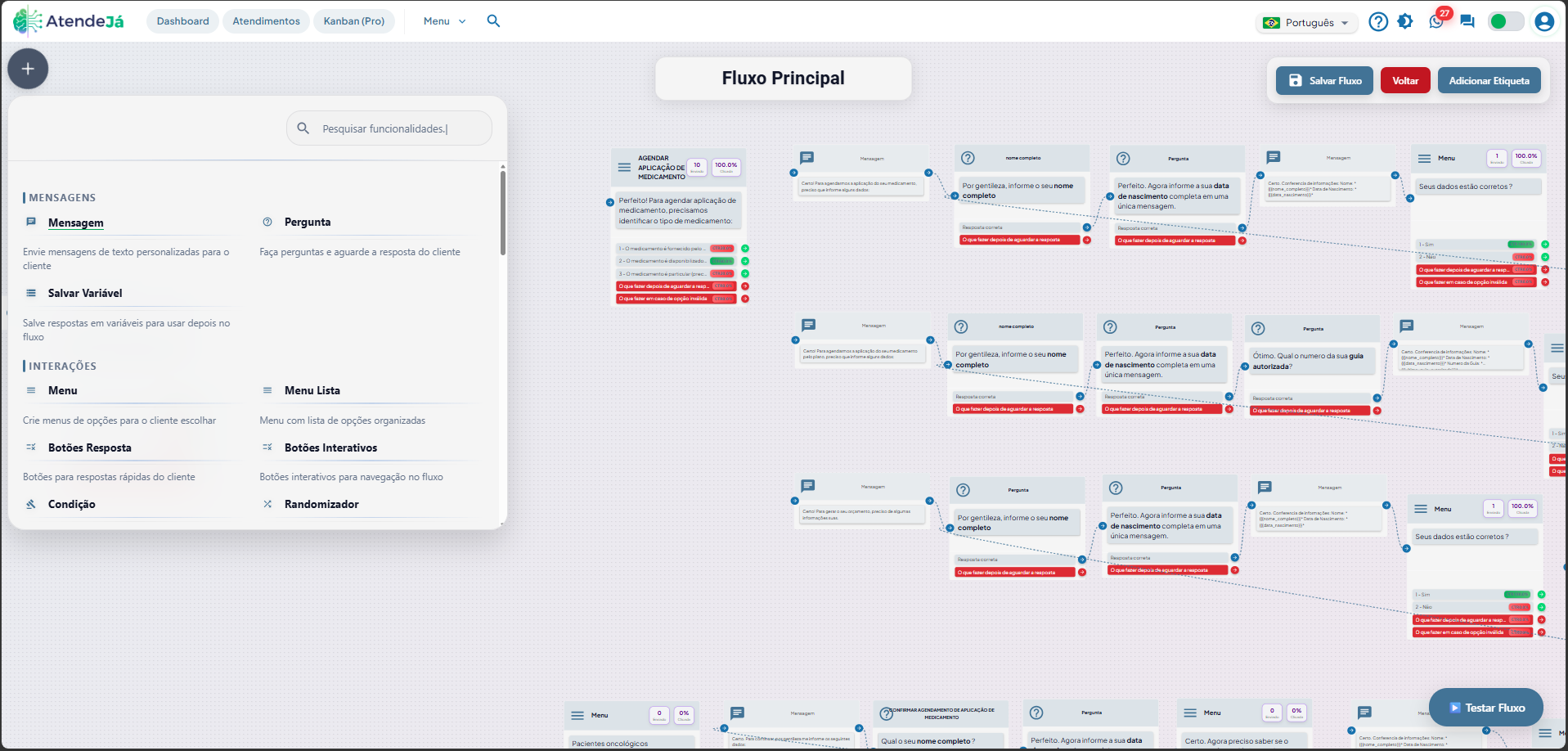Toggle the green online status switch
1568x751 pixels.
pyautogui.click(x=1506, y=21)
